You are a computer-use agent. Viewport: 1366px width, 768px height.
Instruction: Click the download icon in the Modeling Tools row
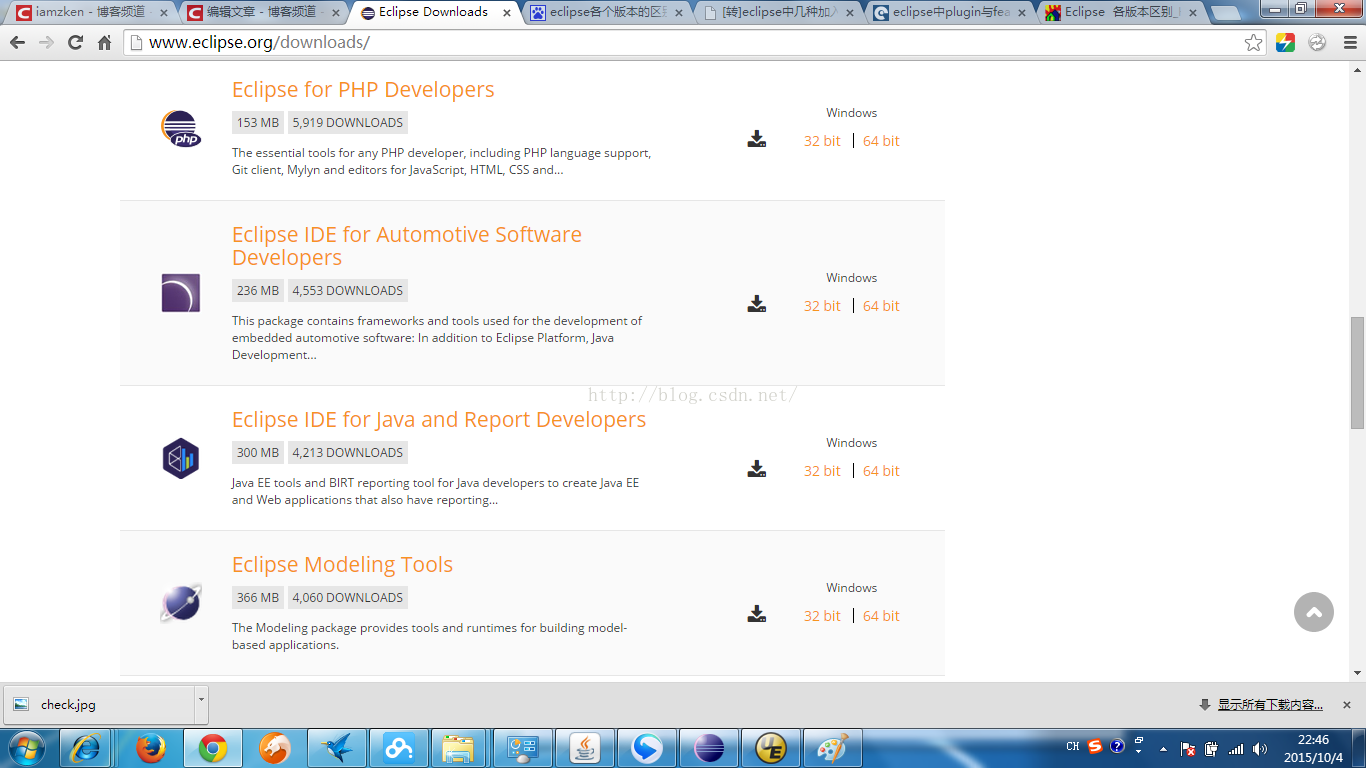757,614
